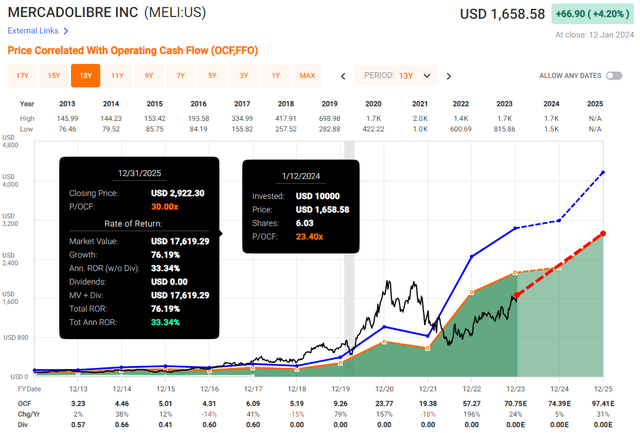The image size is (640, 433).
Task: Click the 30.00x P/OCF value in tooltip
Action: (x=164, y=207)
